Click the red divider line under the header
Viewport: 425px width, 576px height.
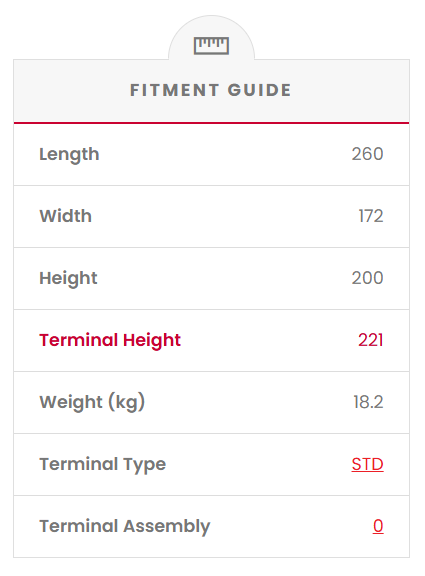pos(212,123)
